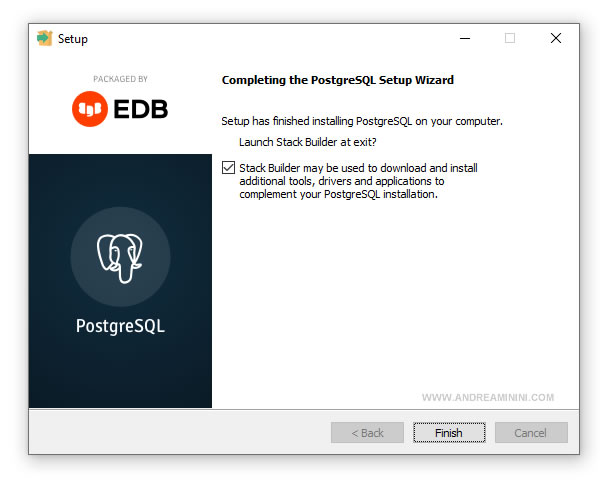Click the Setup installer icon in title bar

[x=44, y=38]
